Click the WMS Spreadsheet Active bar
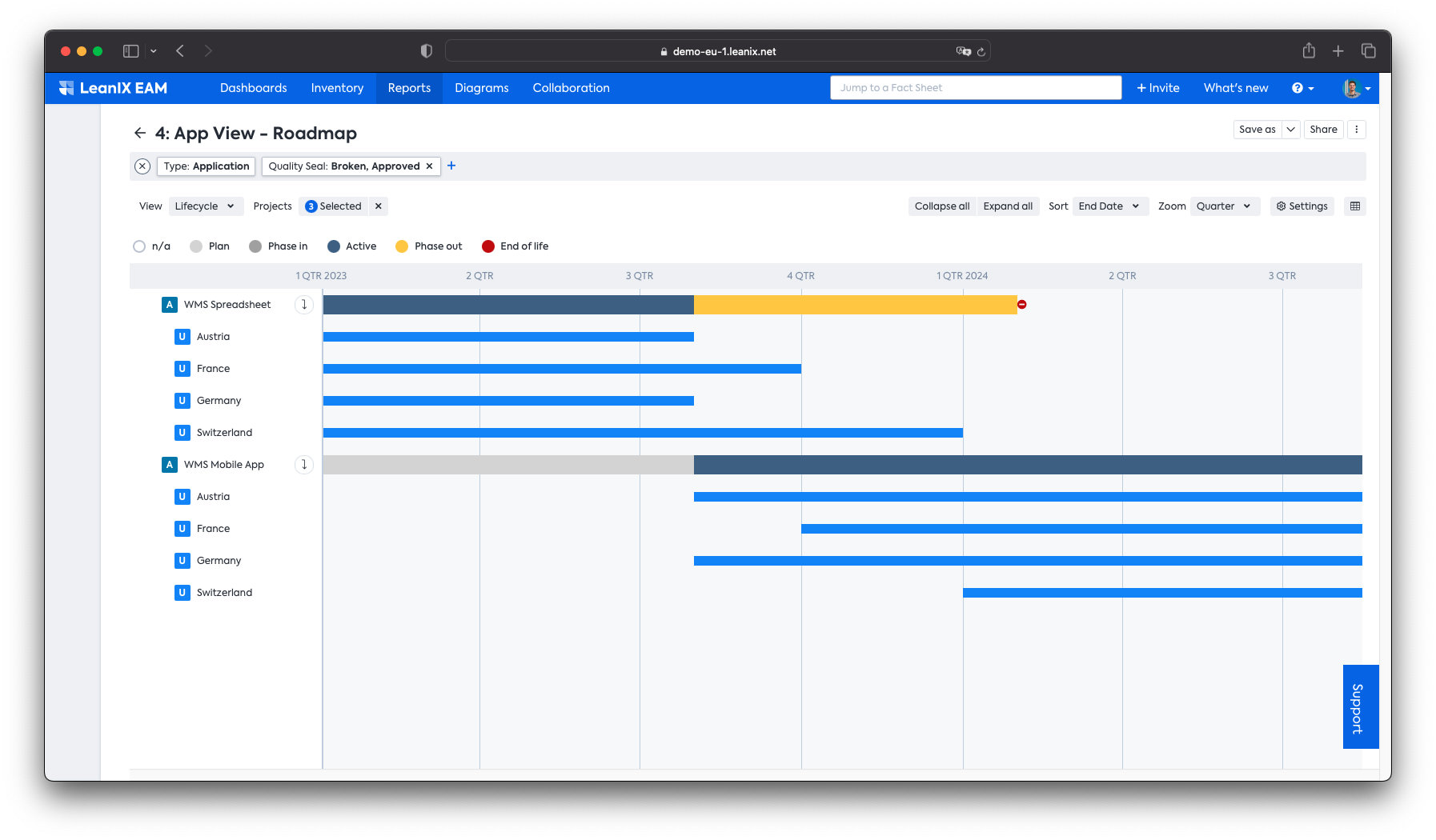This screenshot has height=840, width=1436. [508, 305]
